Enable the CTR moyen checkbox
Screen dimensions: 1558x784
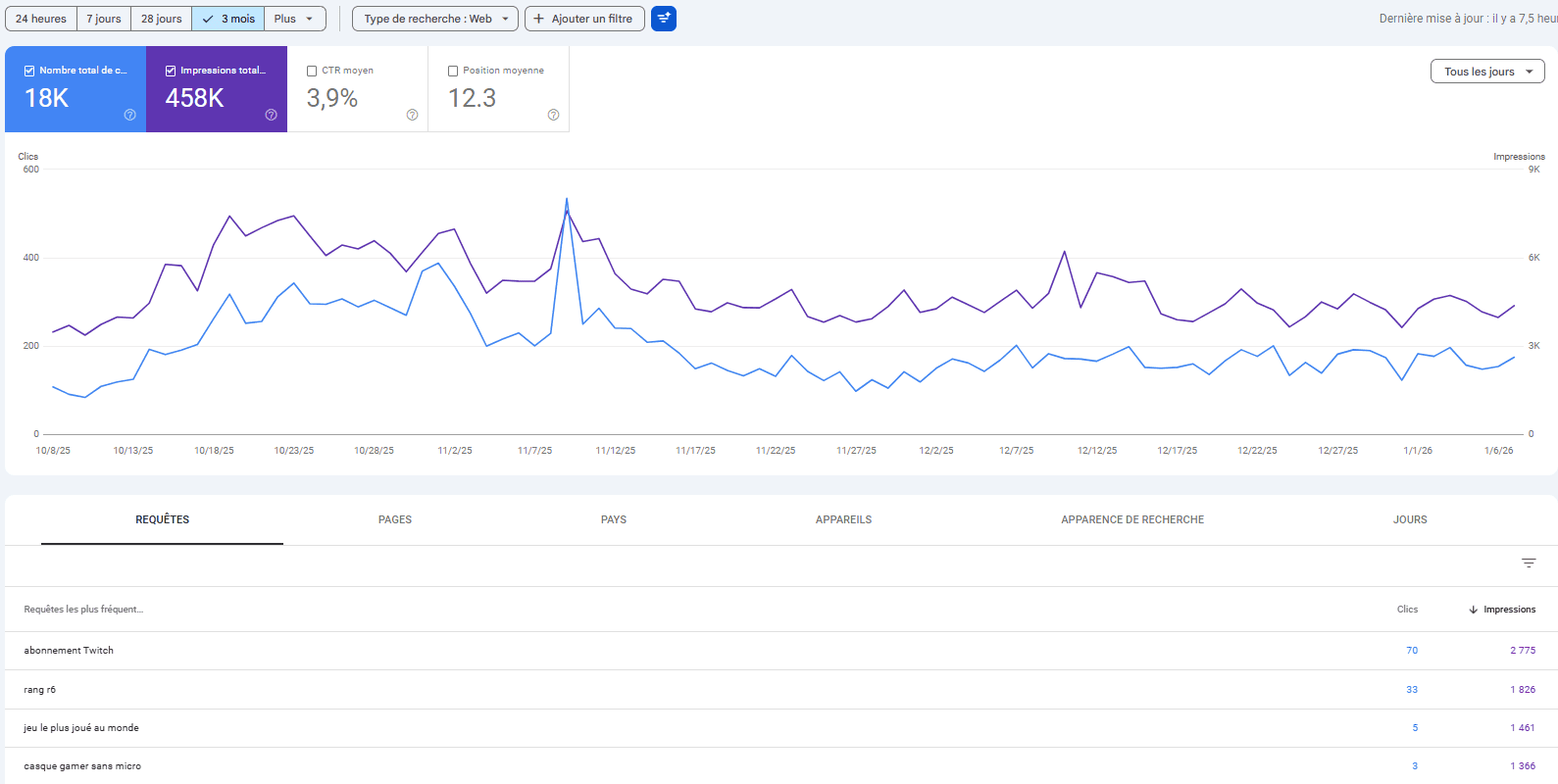pos(312,71)
